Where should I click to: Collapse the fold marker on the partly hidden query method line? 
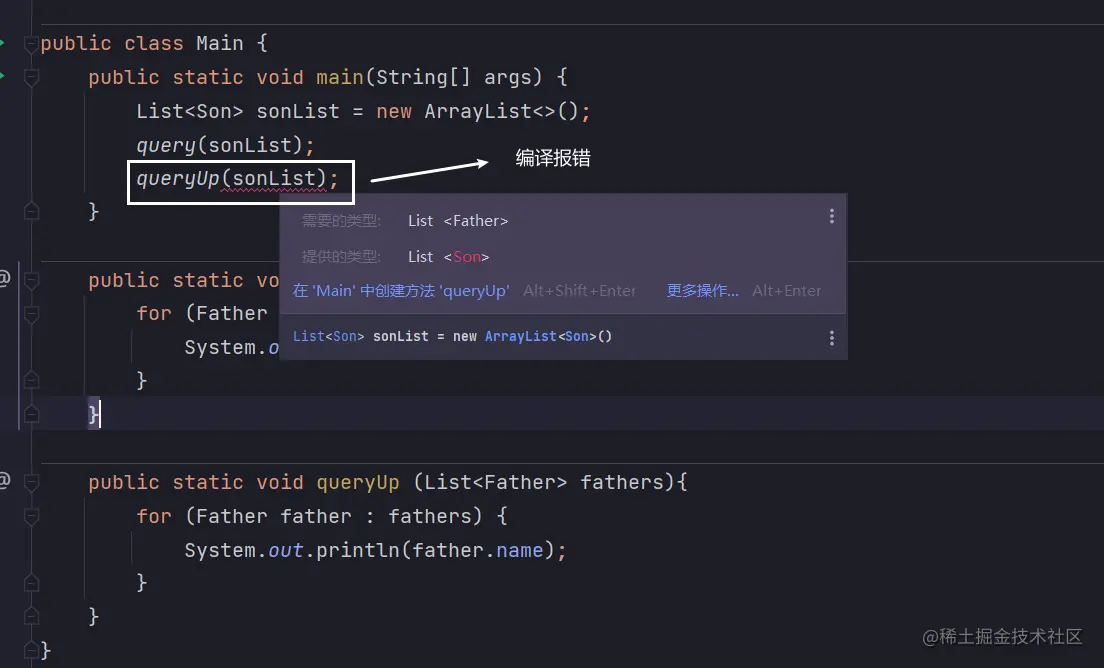[x=31, y=281]
